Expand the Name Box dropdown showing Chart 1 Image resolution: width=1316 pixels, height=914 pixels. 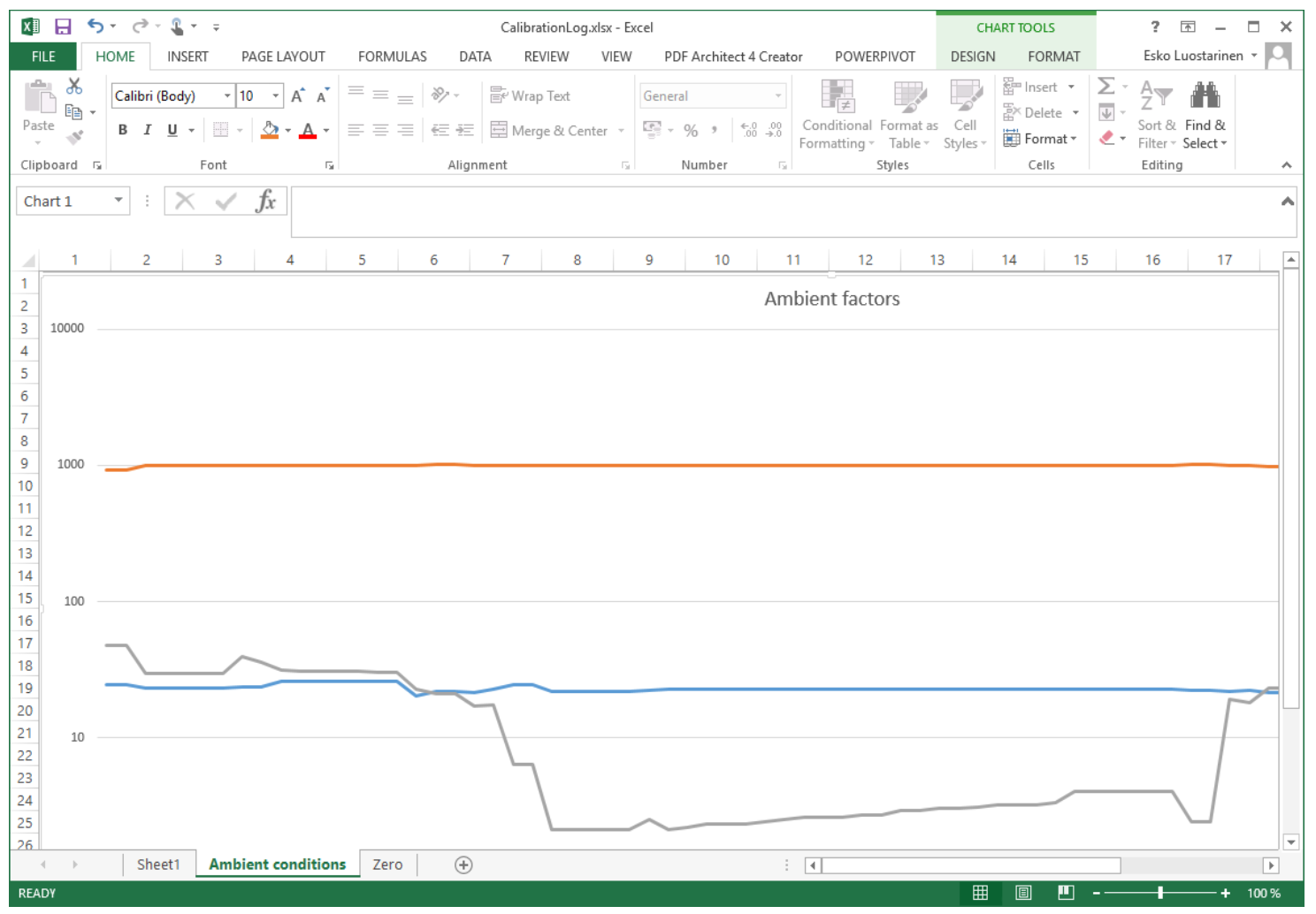point(119,201)
